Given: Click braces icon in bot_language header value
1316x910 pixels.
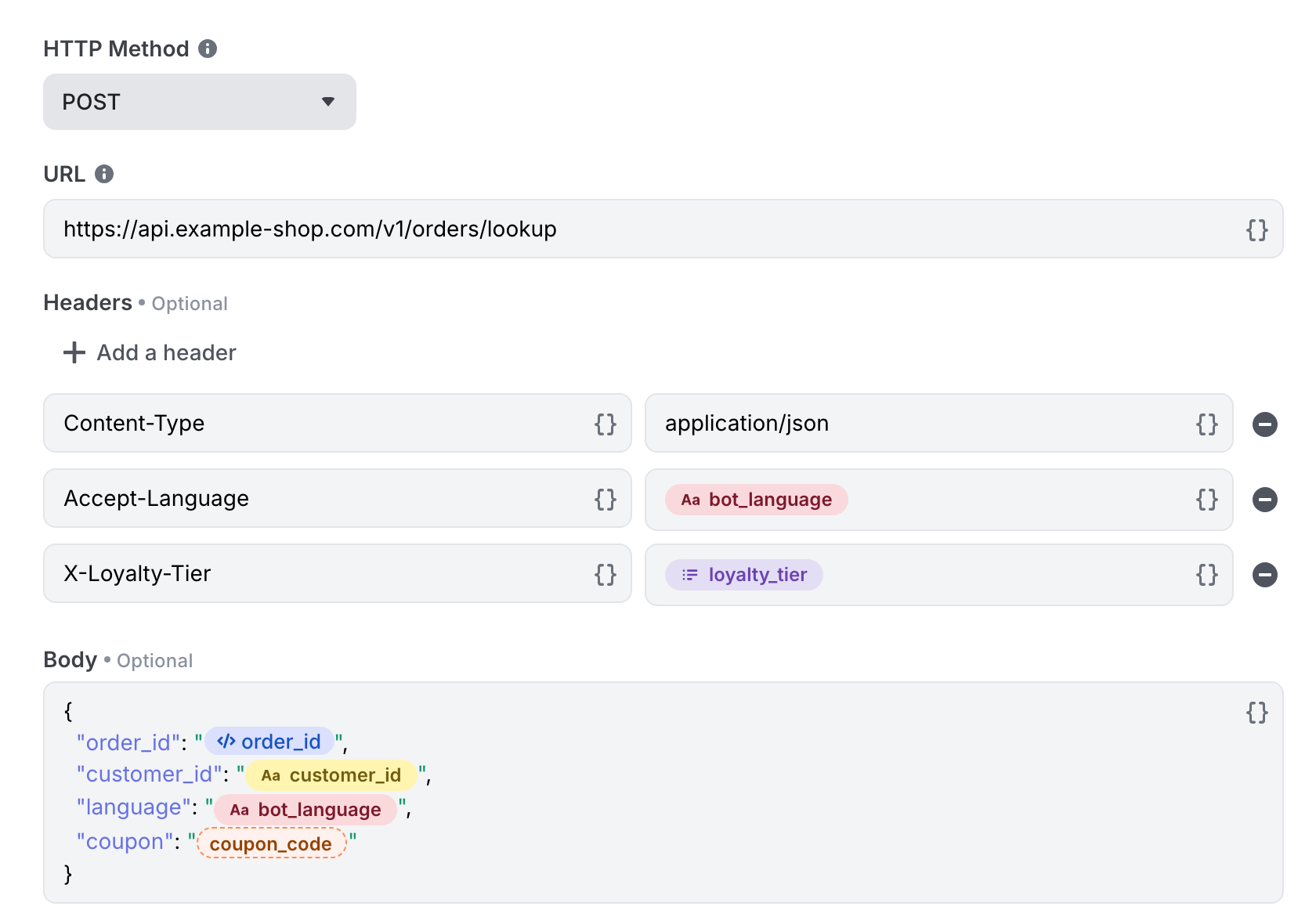Looking at the screenshot, I should (1207, 499).
